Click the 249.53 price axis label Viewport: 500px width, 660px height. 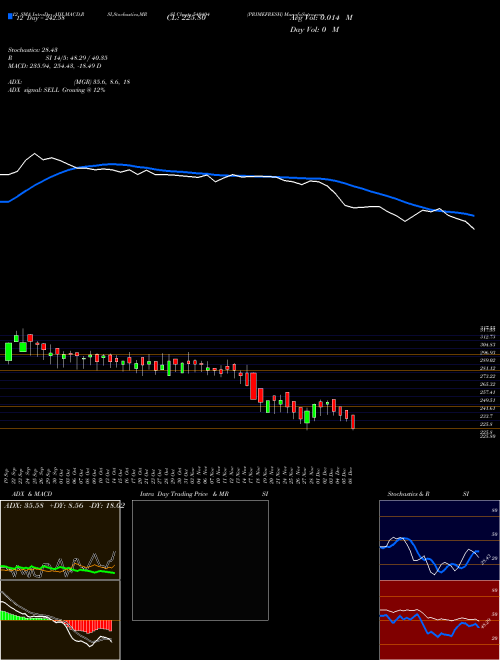pyautogui.click(x=488, y=400)
